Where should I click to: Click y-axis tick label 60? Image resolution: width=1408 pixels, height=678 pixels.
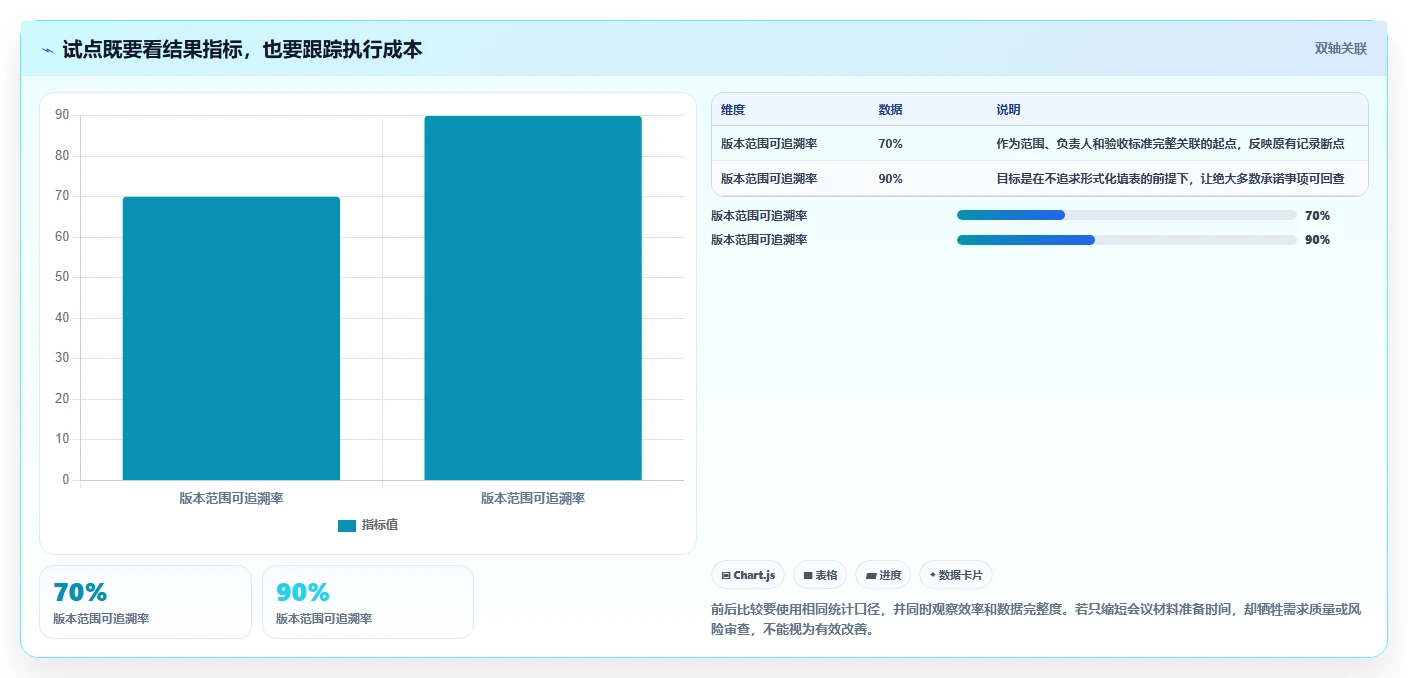point(62,237)
